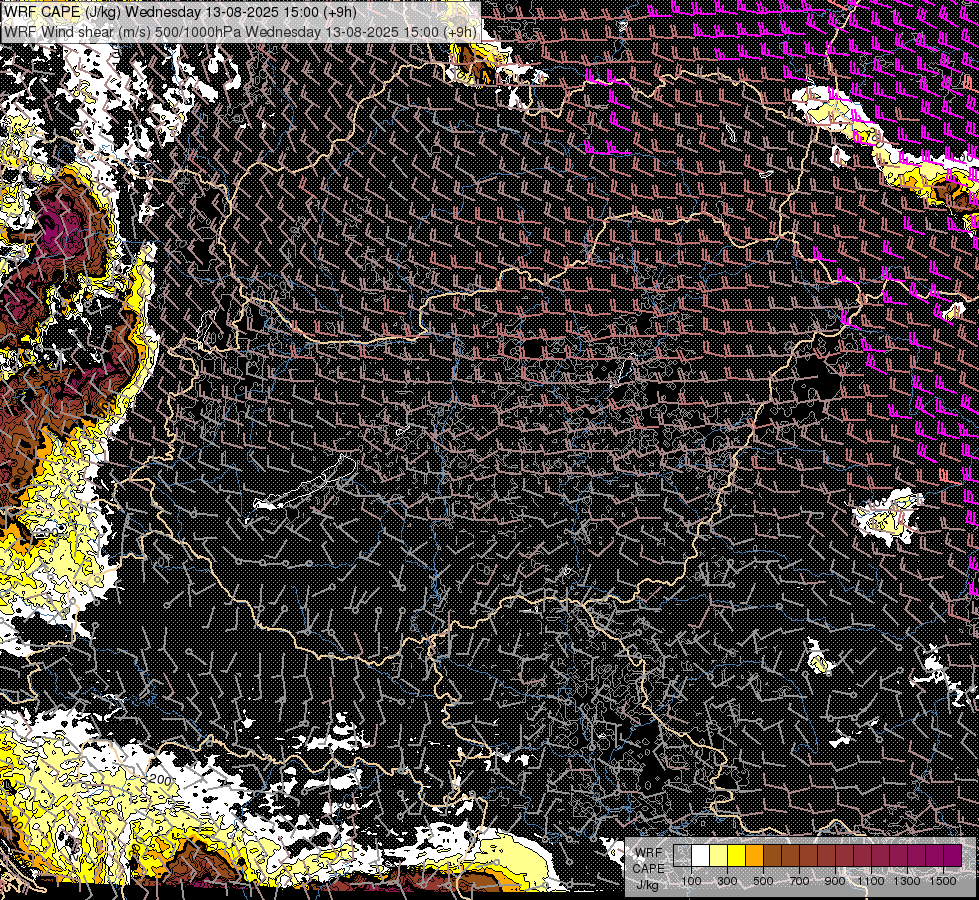Click the WRF CAPE title line
979x900 pixels.
click(x=180, y=12)
